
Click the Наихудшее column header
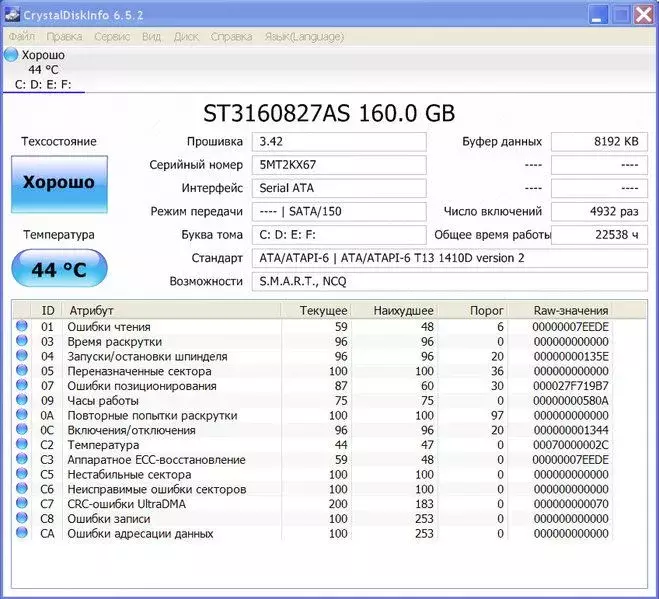coord(395,311)
